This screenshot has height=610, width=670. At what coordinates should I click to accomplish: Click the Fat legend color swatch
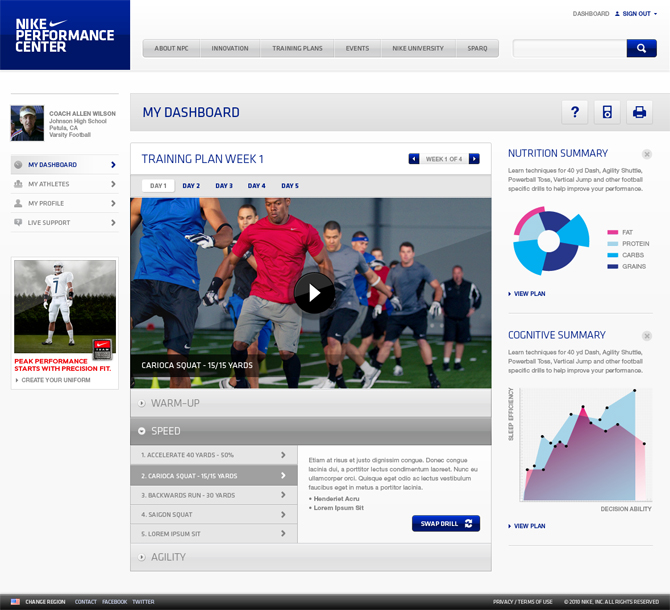[613, 232]
